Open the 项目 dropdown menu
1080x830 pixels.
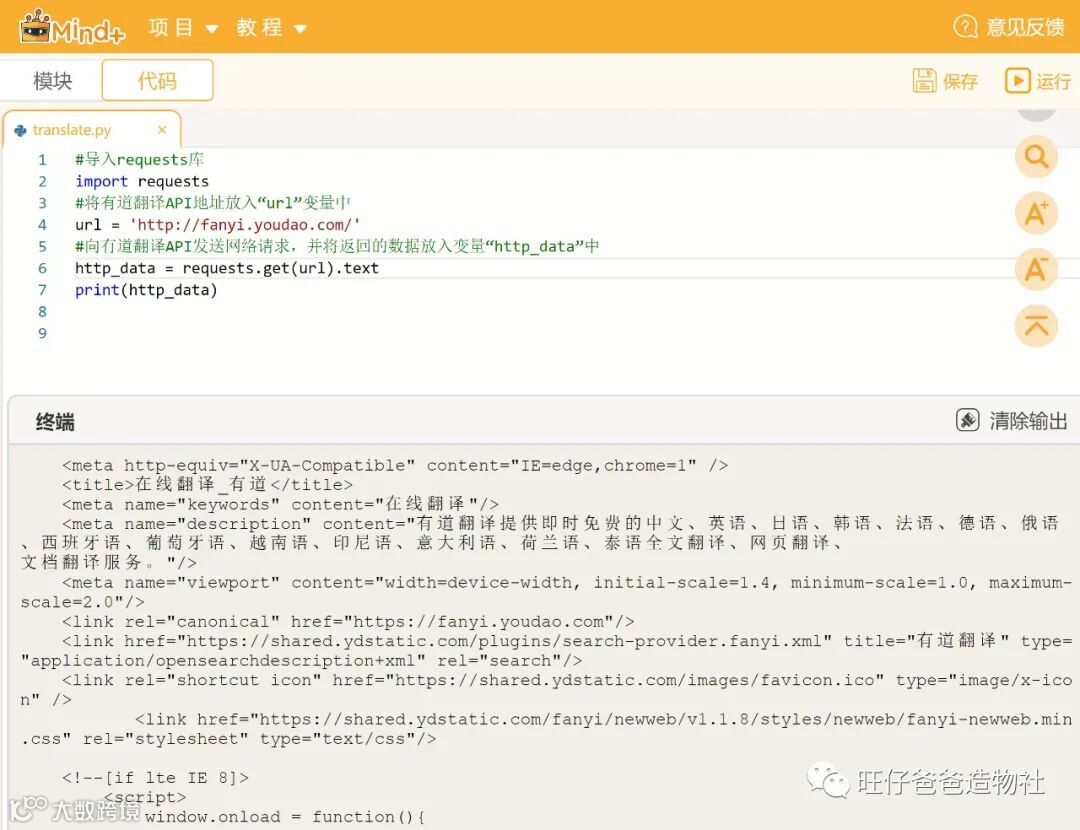[183, 28]
